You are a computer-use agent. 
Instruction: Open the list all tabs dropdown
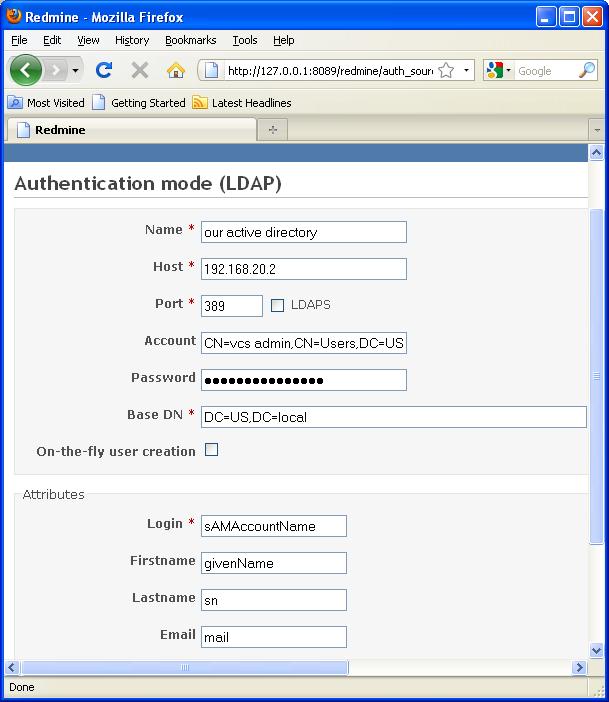596,130
